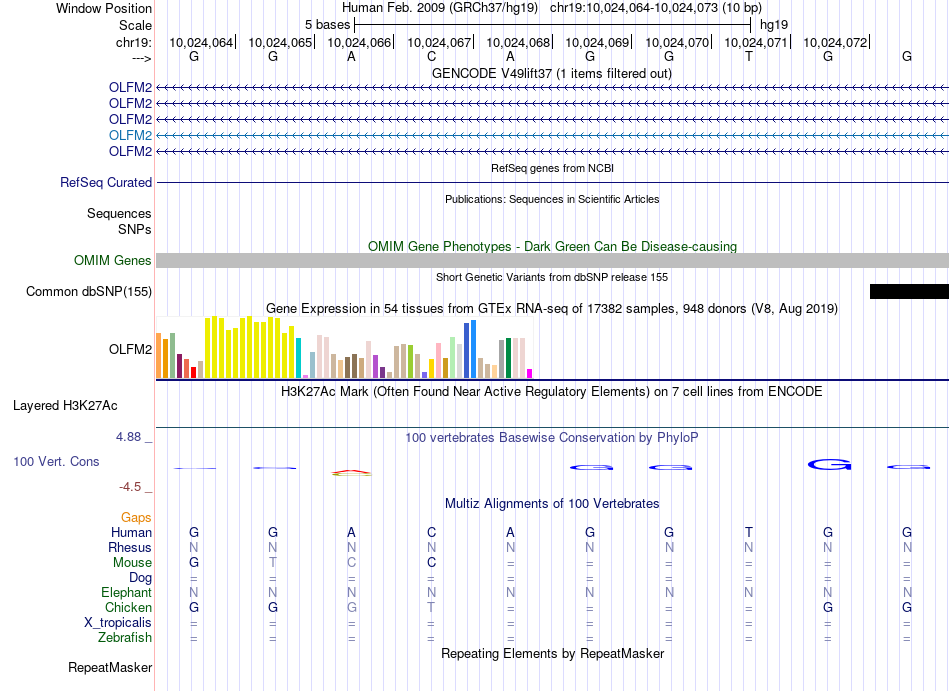This screenshot has height=691, width=950.
Task: Click the chr19: ruler label
Action: point(133,42)
